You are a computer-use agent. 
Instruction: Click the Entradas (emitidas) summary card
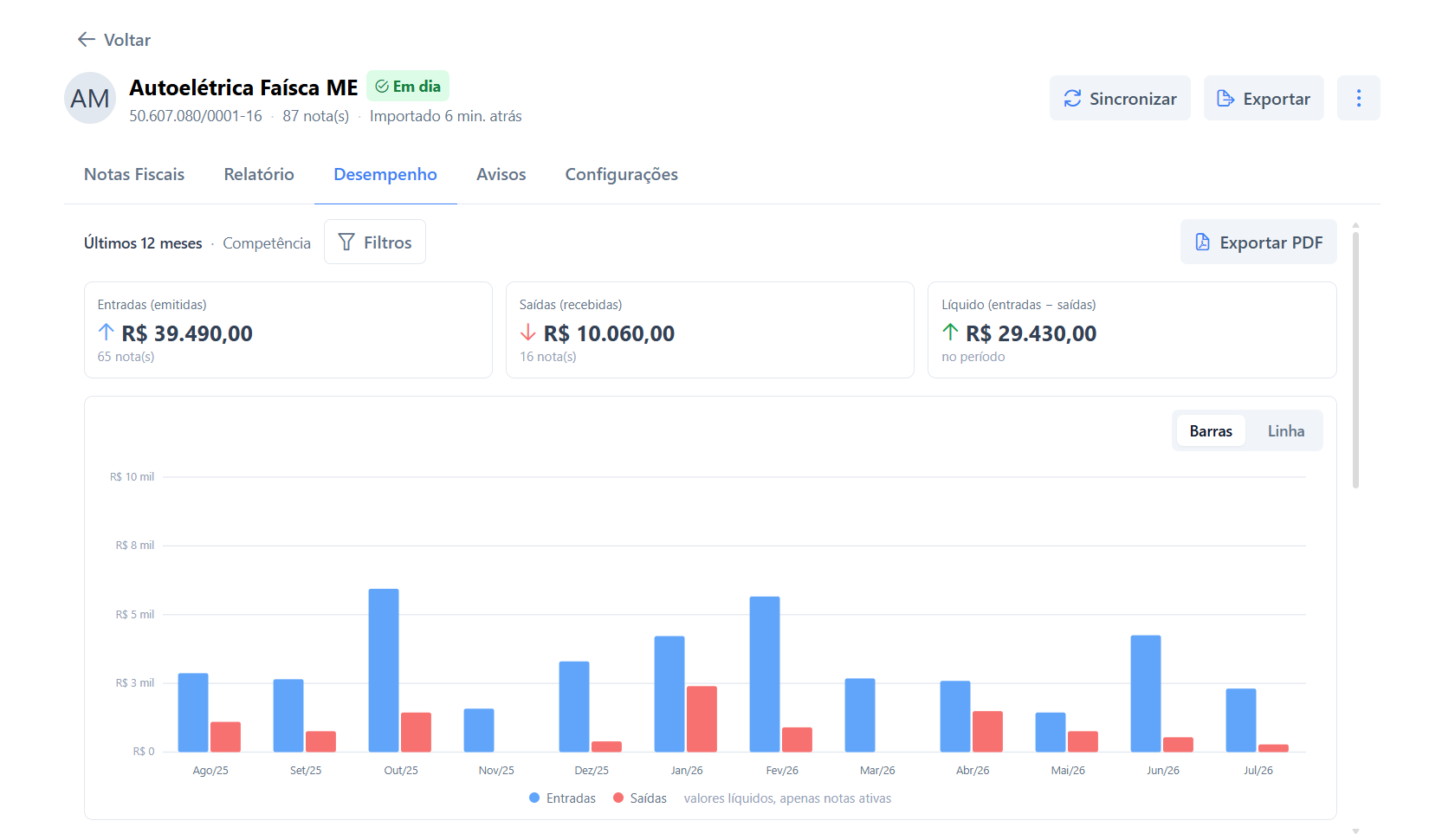288,330
